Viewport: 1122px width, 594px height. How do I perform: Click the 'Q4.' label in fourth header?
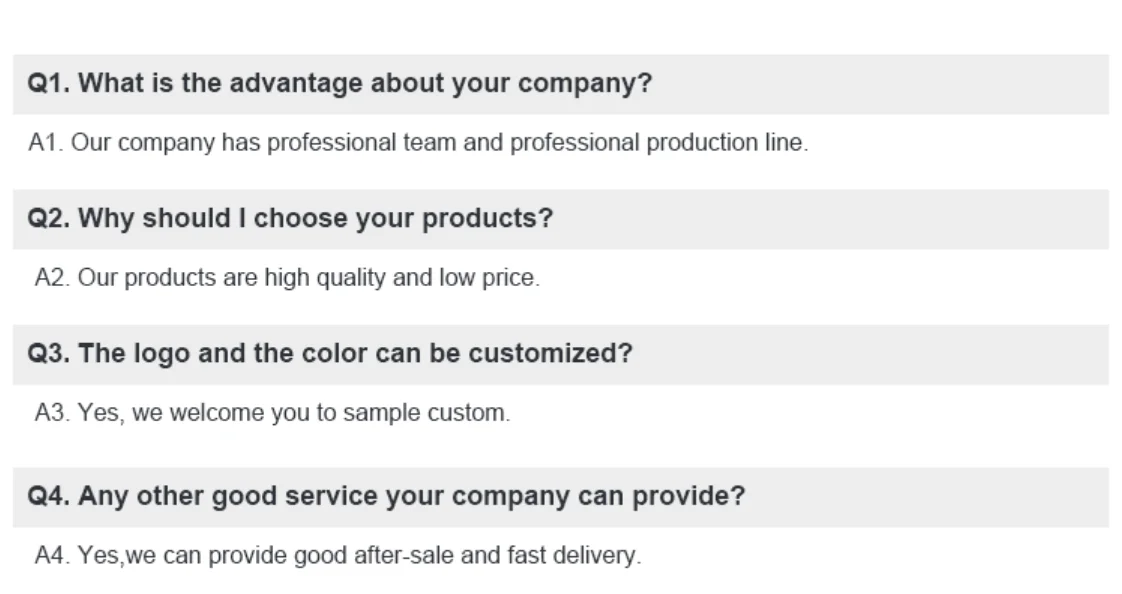[x=49, y=496]
